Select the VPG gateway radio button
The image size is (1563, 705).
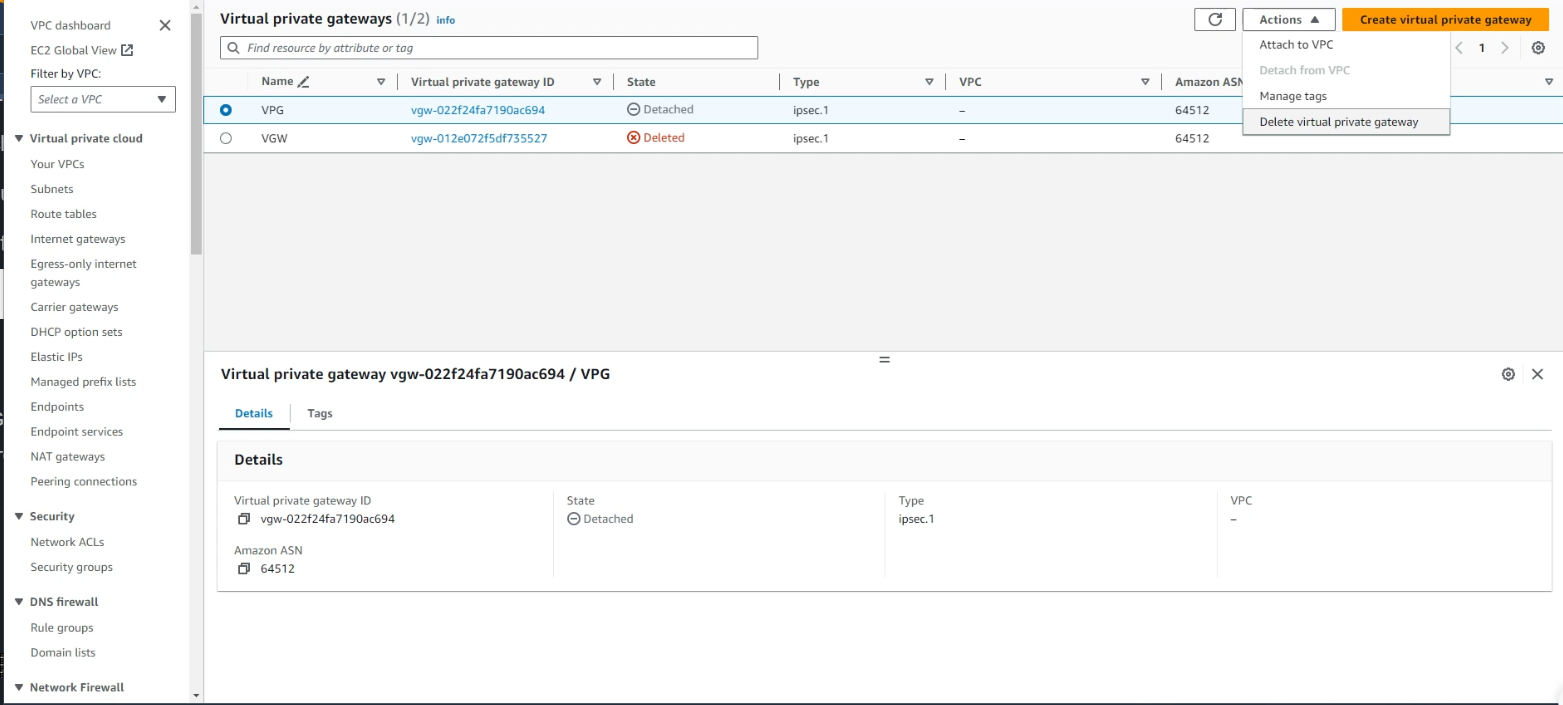tap(226, 110)
